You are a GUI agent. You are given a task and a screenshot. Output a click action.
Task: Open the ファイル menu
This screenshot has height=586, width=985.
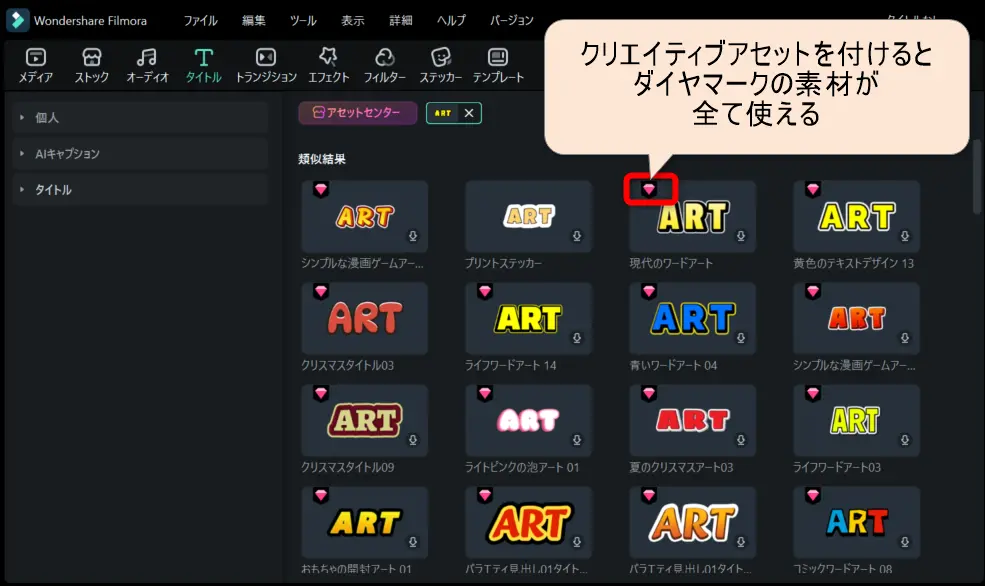(200, 19)
